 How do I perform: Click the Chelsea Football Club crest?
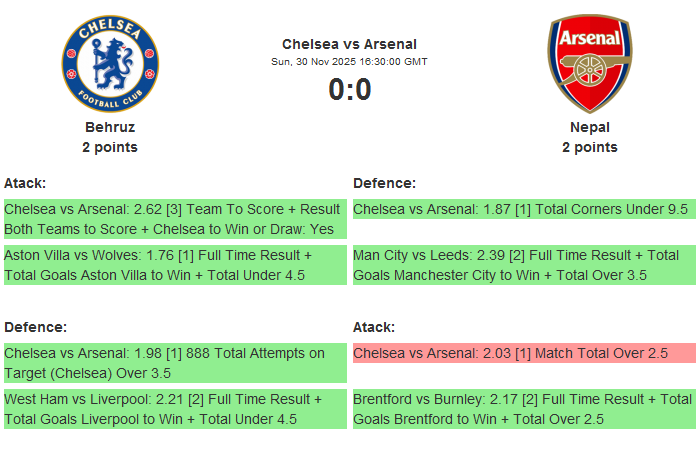point(110,63)
